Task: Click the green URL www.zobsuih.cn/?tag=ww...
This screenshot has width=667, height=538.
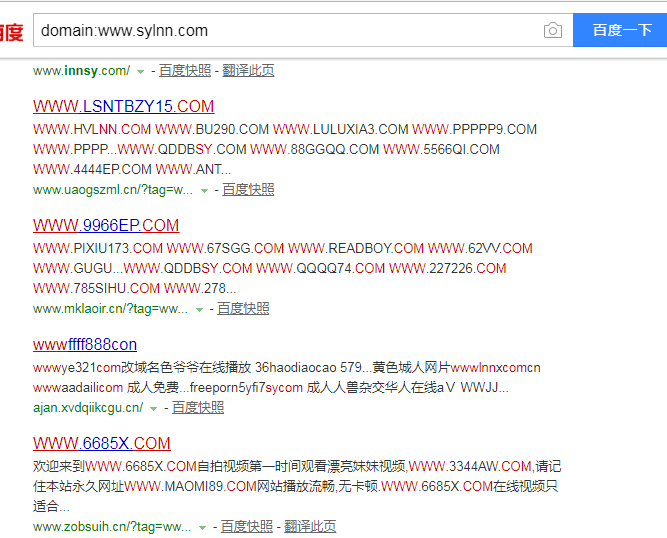Action: click(112, 527)
